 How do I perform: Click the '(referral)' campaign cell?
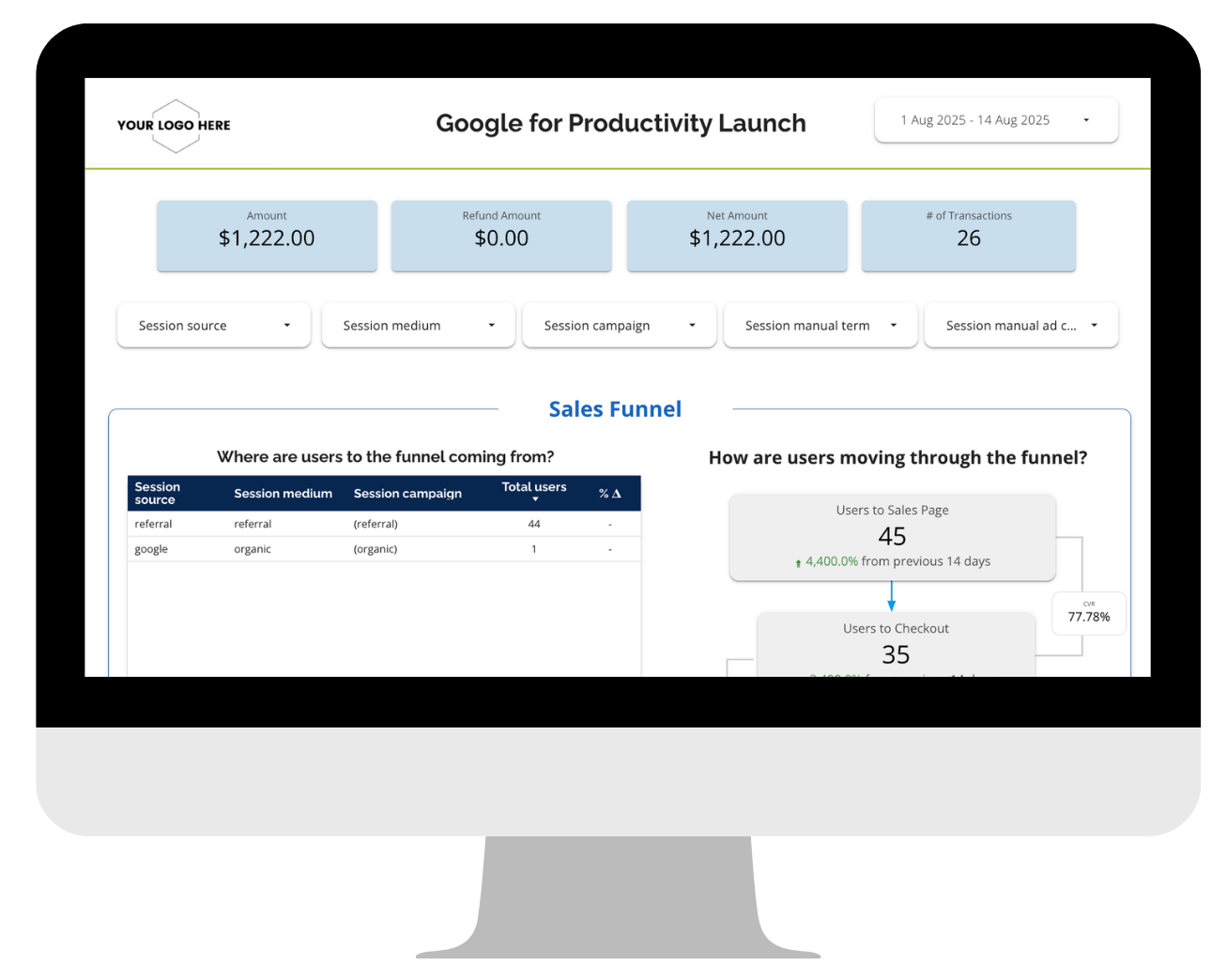click(x=376, y=524)
